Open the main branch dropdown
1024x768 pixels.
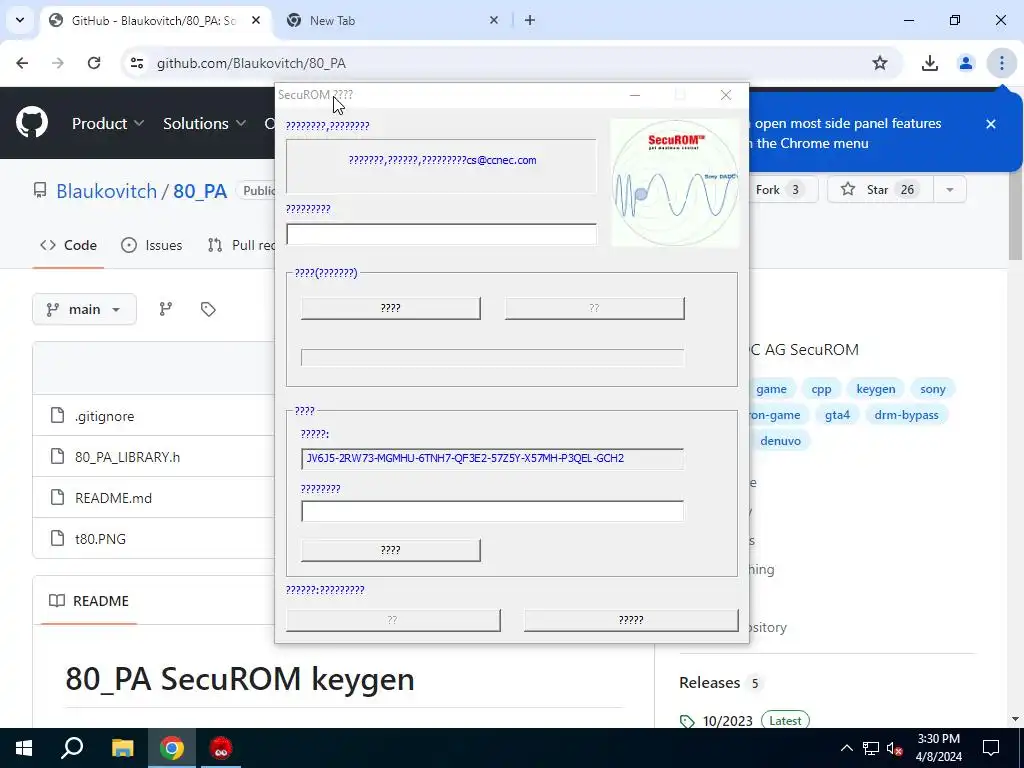click(x=84, y=309)
